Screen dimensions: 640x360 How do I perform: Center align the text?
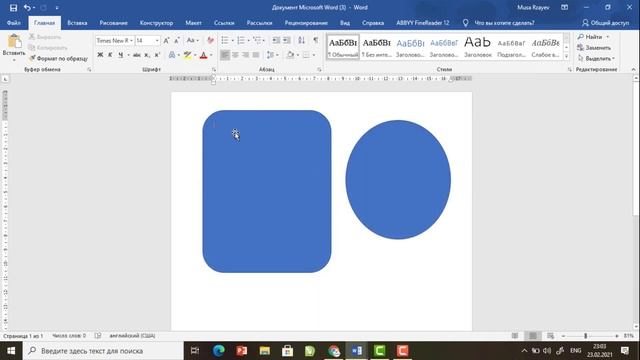235,55
